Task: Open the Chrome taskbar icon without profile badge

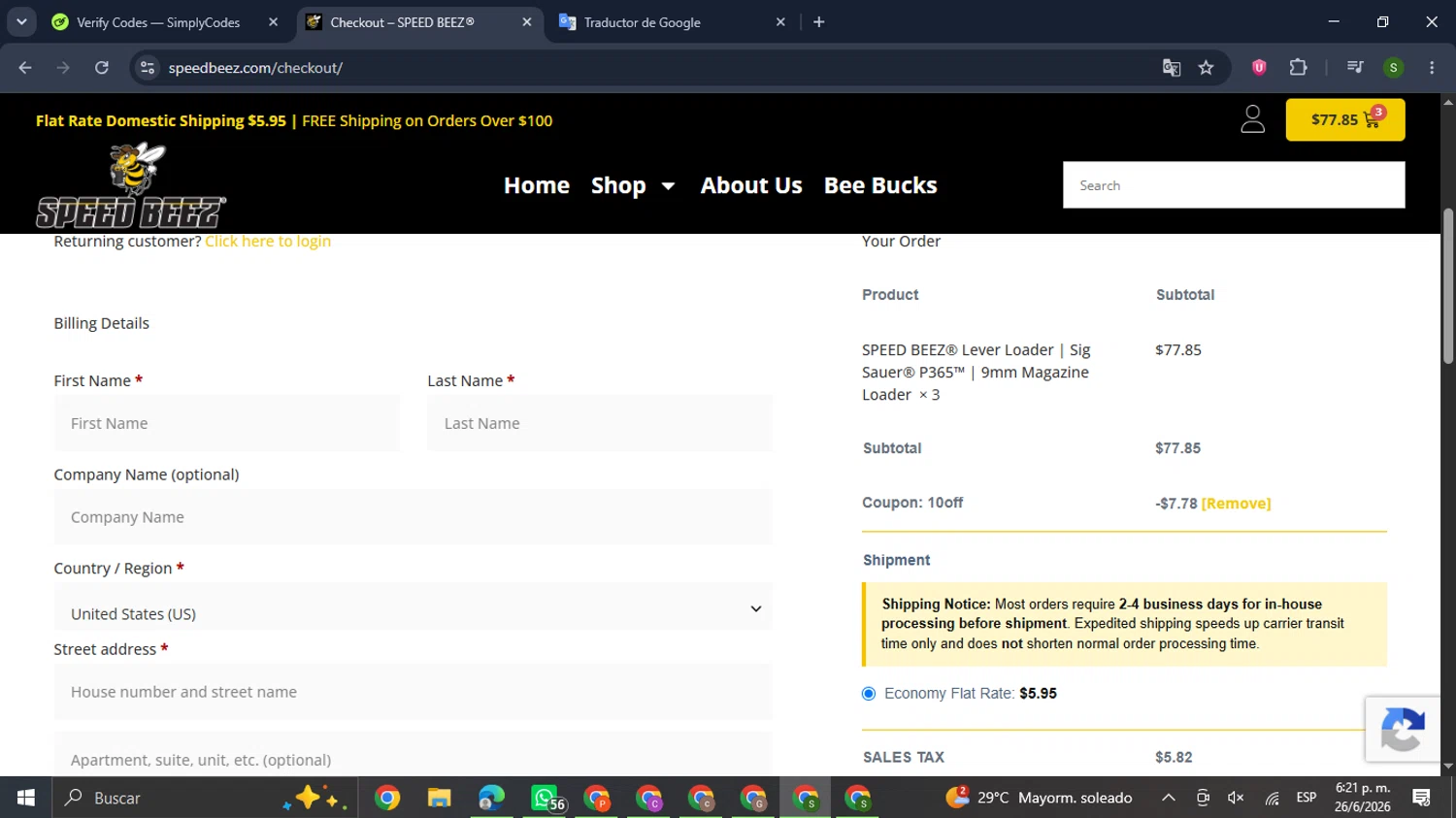Action: pos(387,798)
